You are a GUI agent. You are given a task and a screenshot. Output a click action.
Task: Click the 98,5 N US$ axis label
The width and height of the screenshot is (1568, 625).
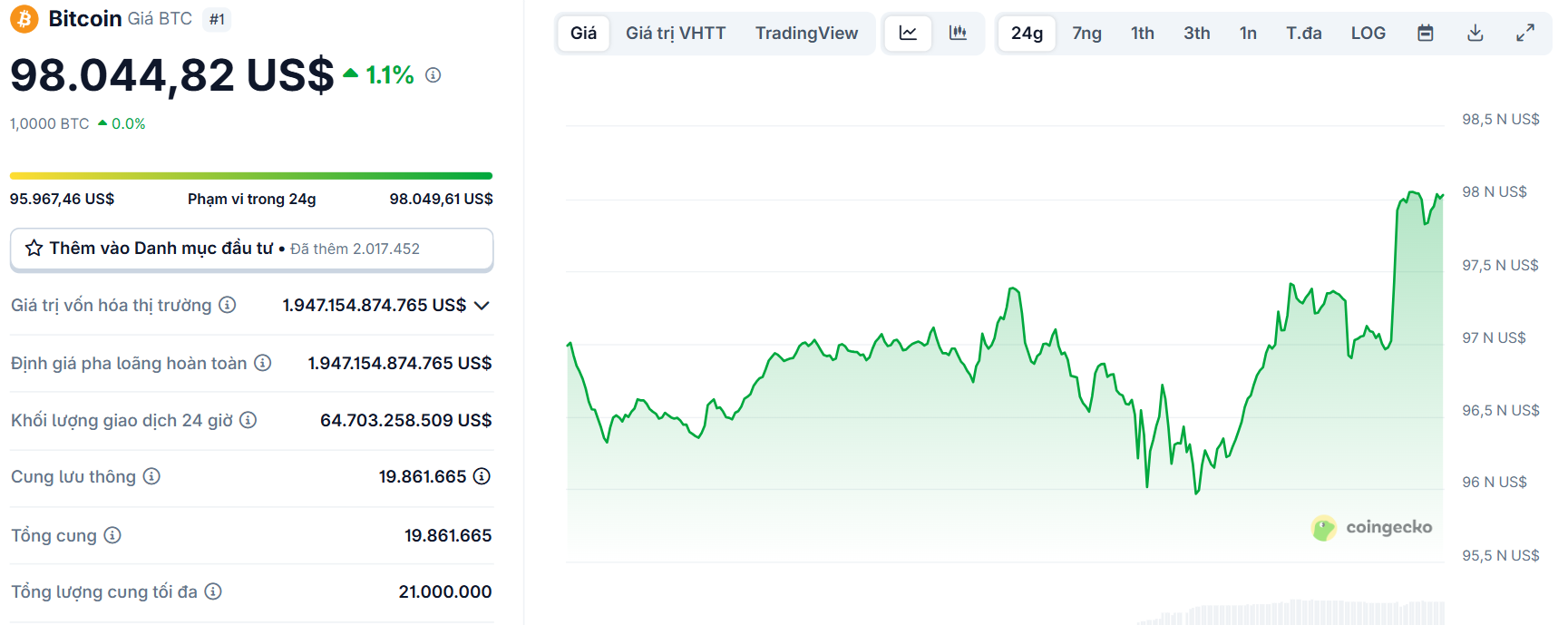[1501, 119]
